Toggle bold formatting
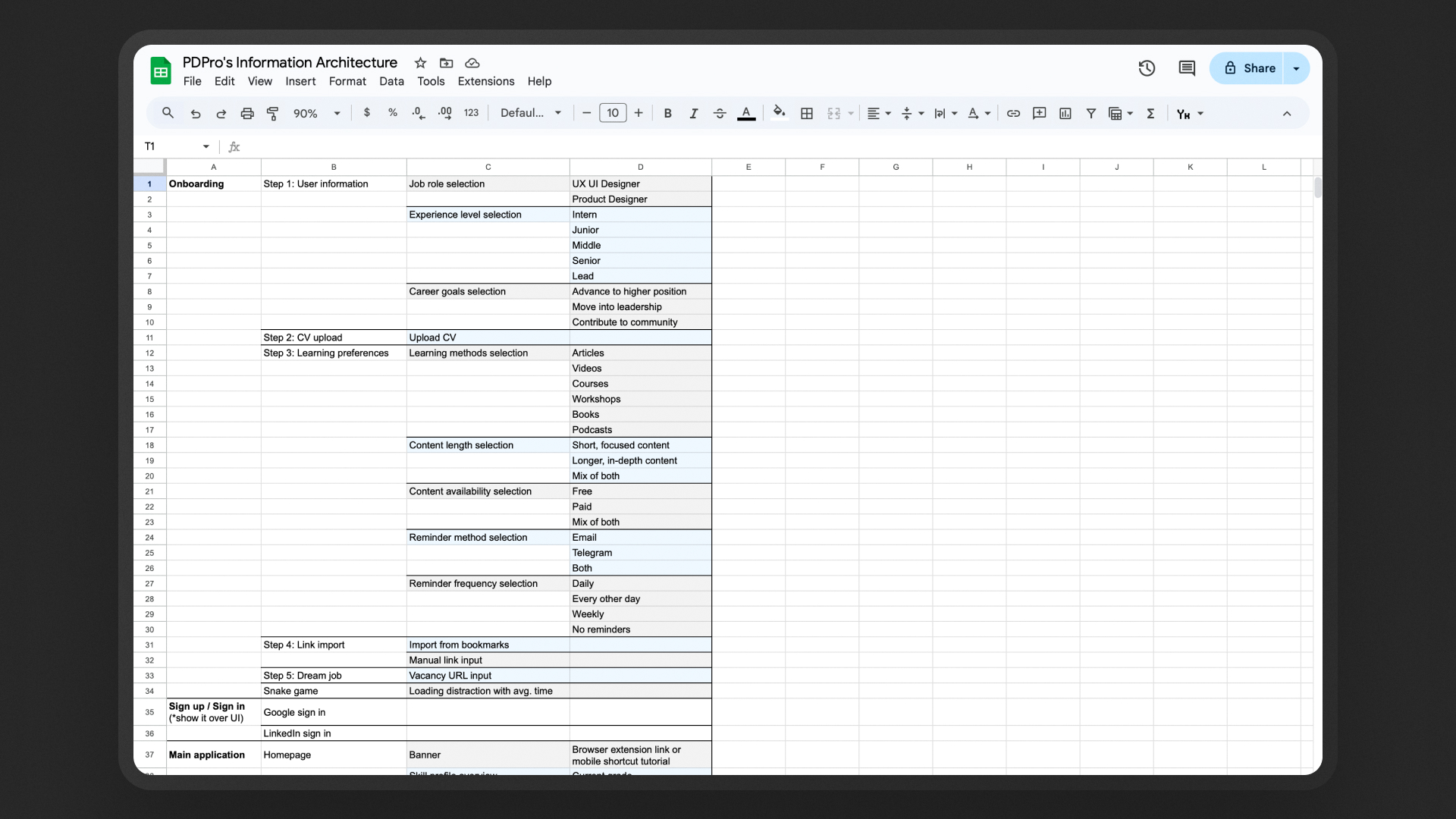1456x819 pixels. [667, 114]
